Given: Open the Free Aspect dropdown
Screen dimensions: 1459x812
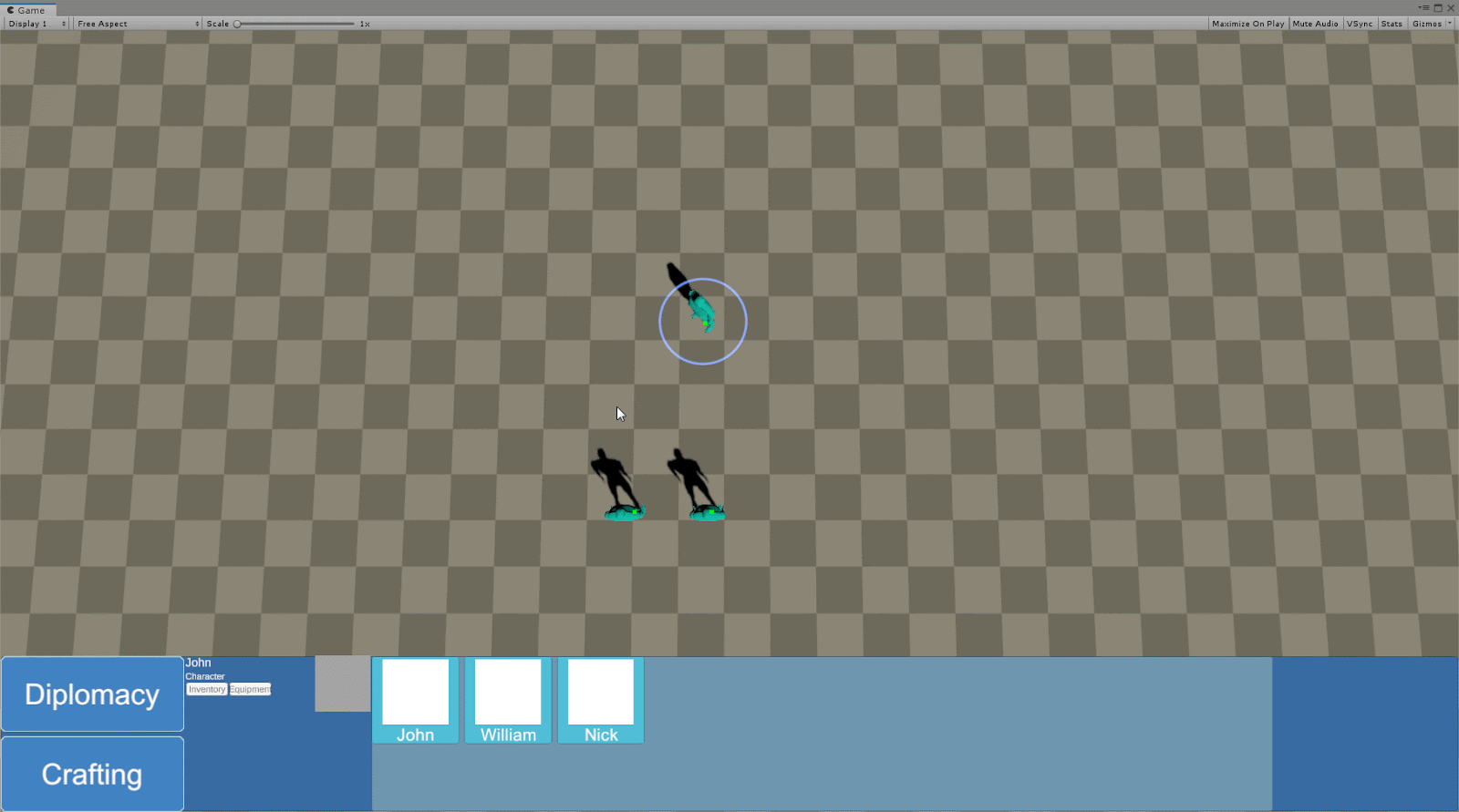Looking at the screenshot, I should [x=138, y=24].
